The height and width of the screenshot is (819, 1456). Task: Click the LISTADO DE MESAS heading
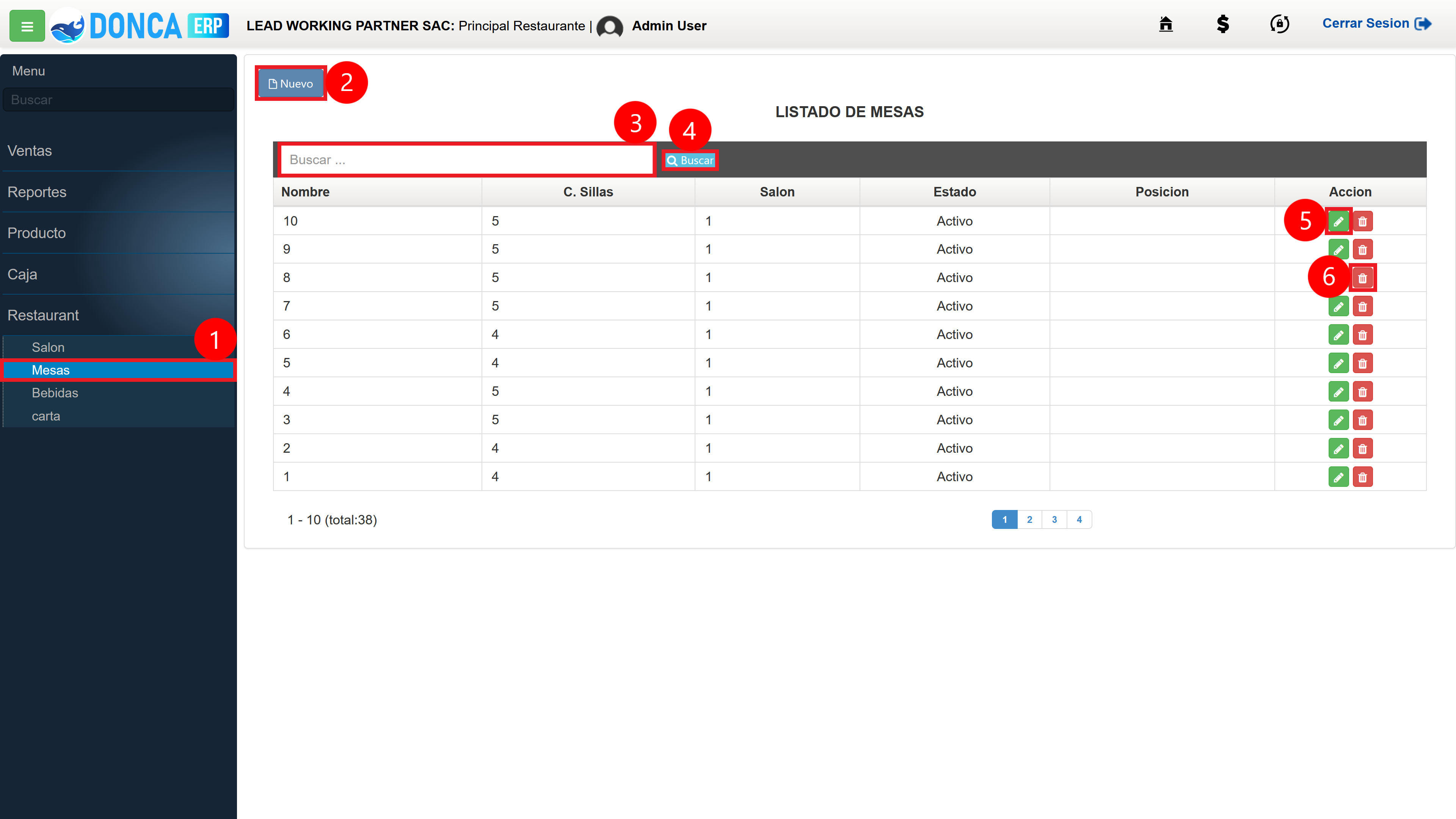(x=849, y=112)
